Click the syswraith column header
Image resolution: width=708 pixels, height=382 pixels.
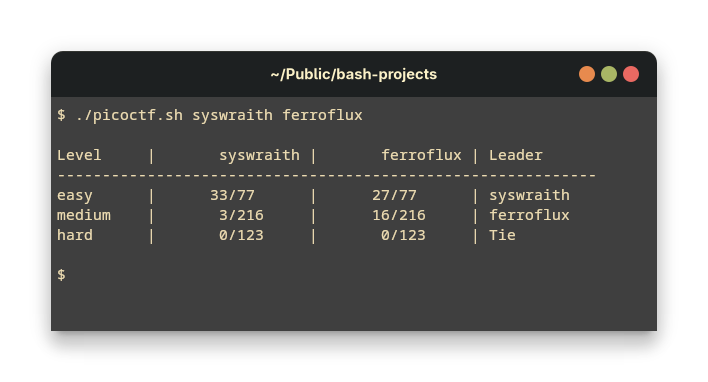point(259,155)
